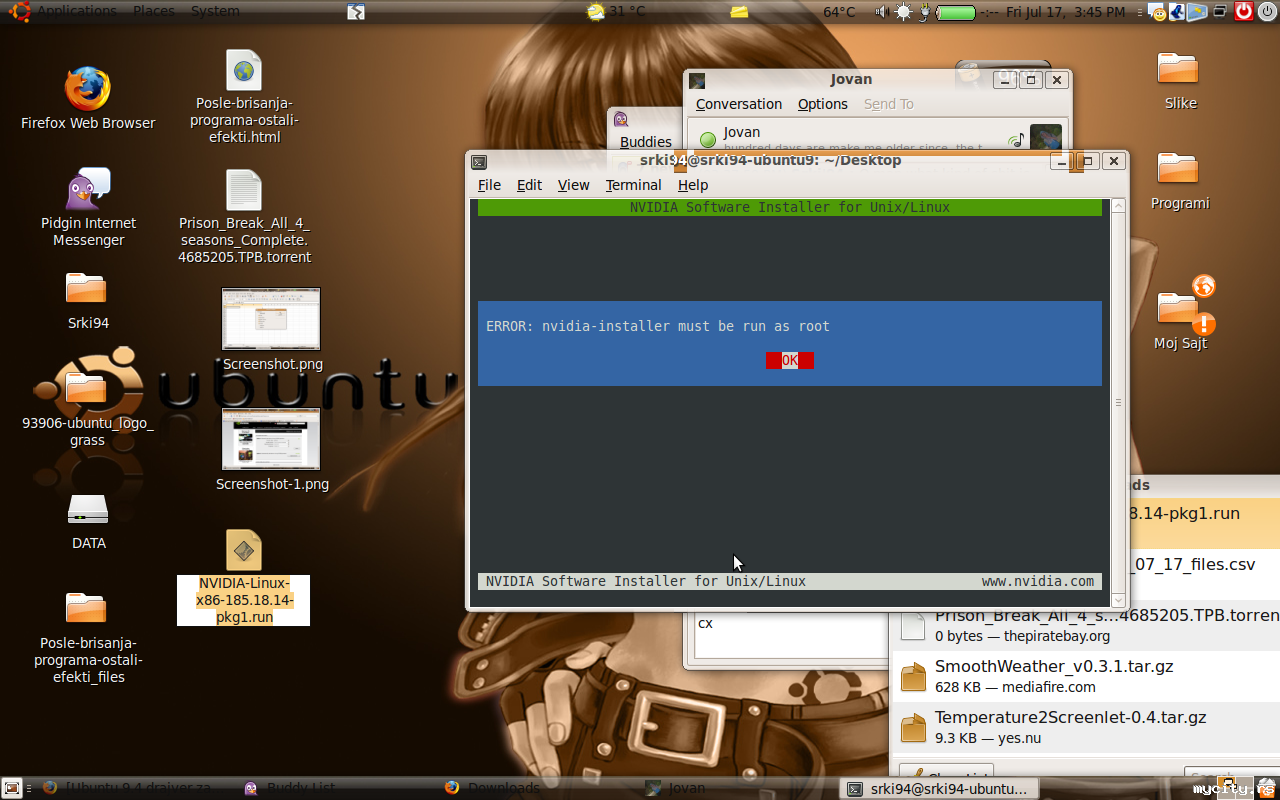Open the Posle-brisanja-programa-ostali-efekti_files folder

pyautogui.click(x=87, y=608)
